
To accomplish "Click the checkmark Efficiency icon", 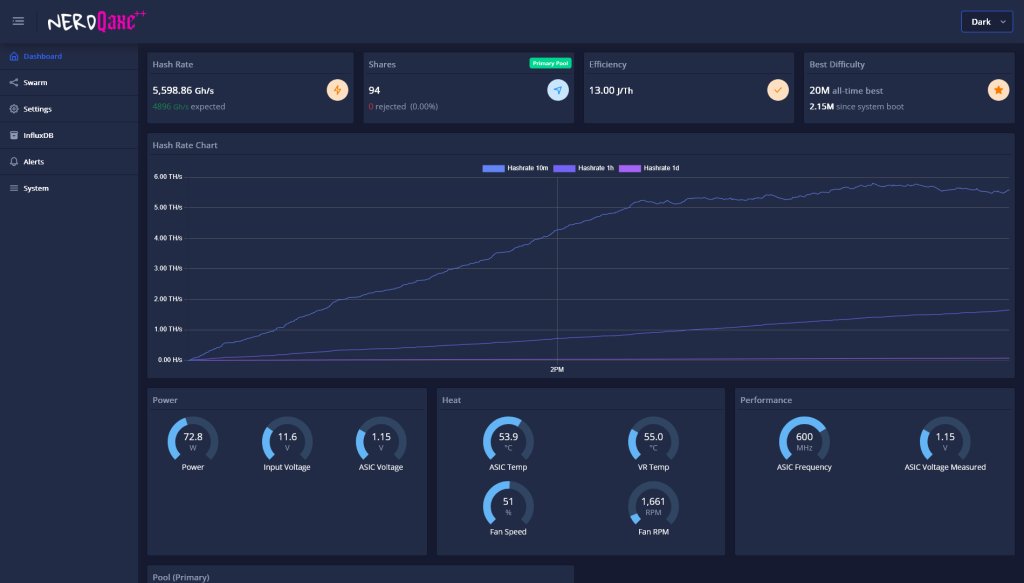I will click(777, 90).
